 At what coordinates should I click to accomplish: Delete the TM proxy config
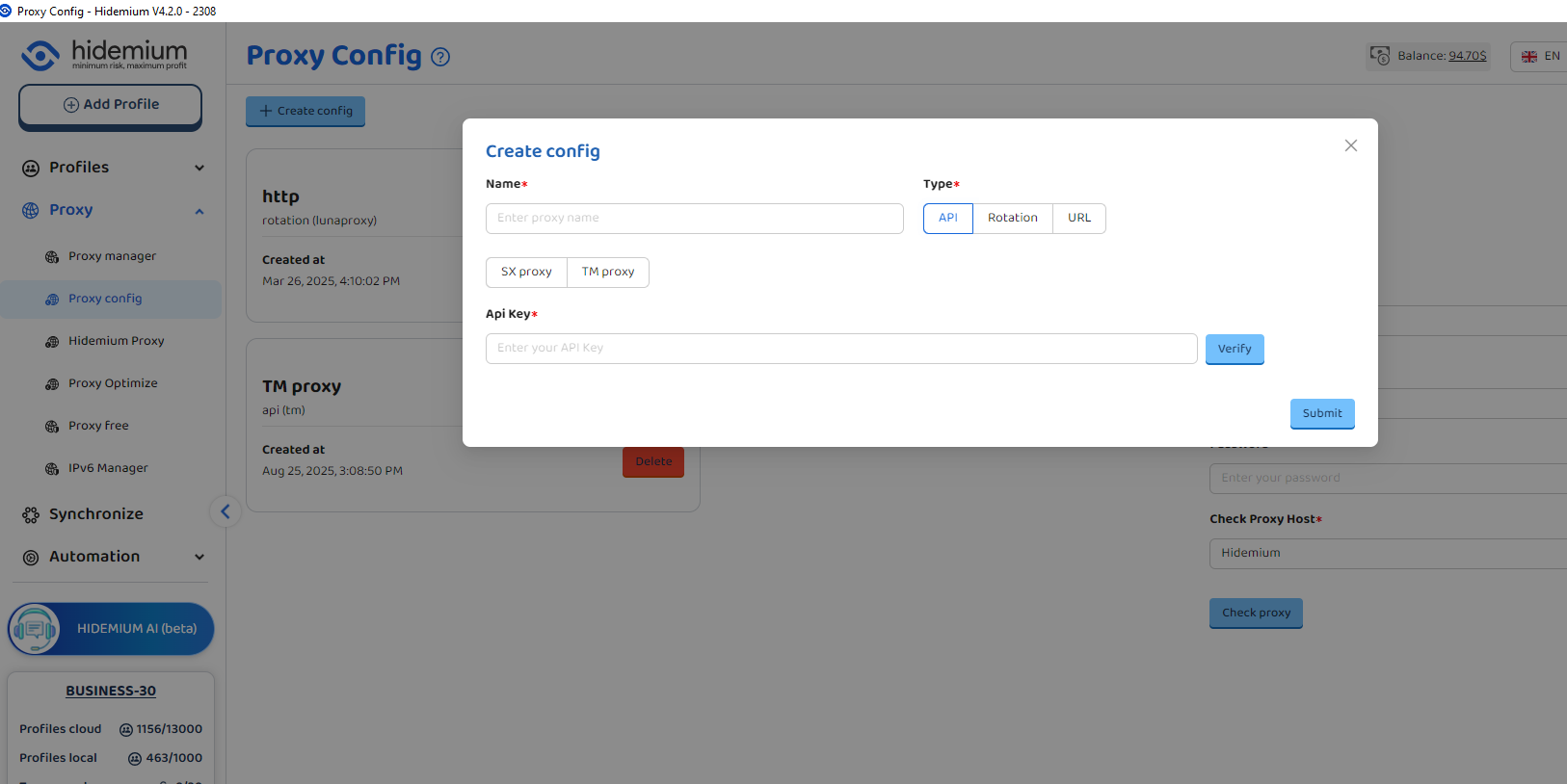(x=653, y=462)
